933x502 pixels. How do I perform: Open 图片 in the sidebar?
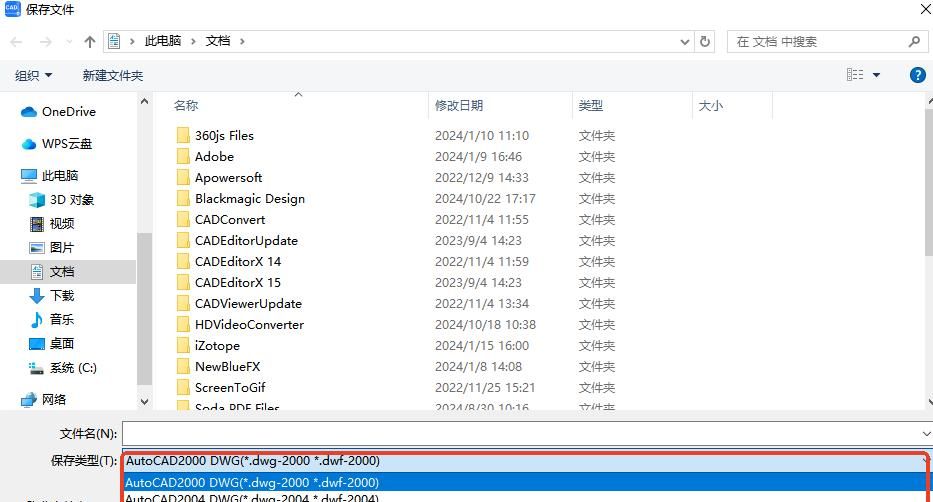pos(52,247)
